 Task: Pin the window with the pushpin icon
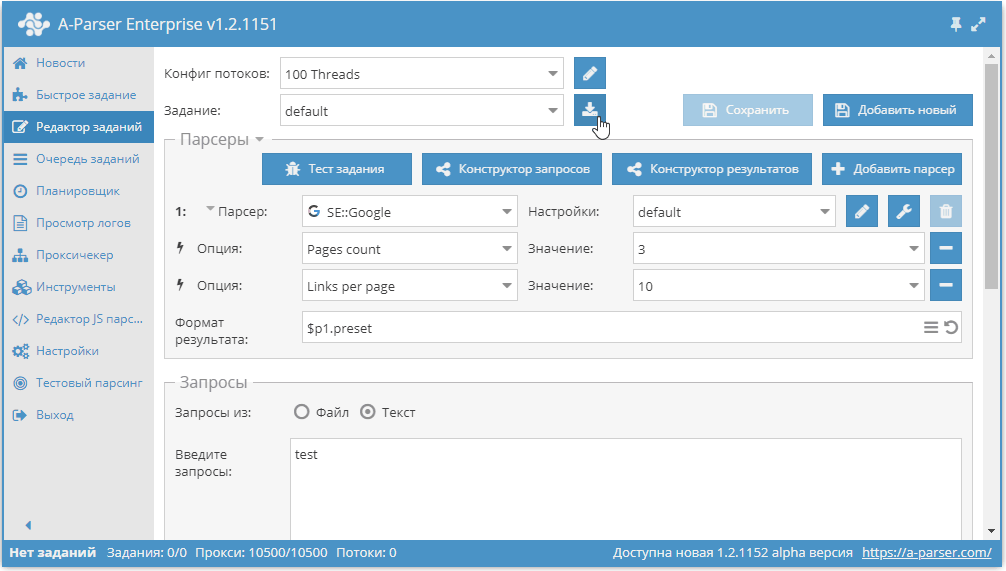coord(956,24)
